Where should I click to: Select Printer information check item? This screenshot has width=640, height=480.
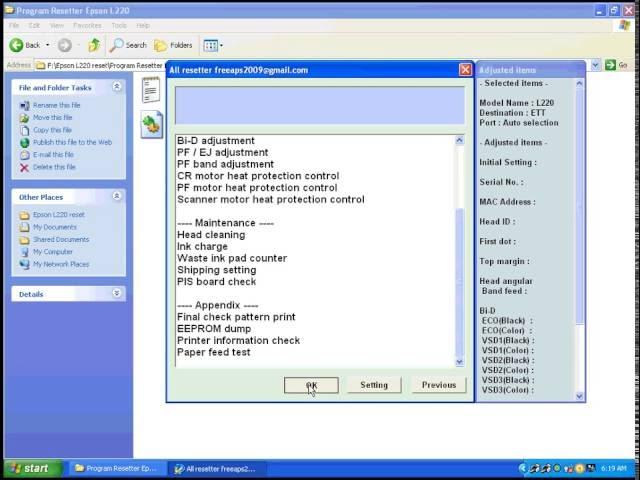point(238,341)
